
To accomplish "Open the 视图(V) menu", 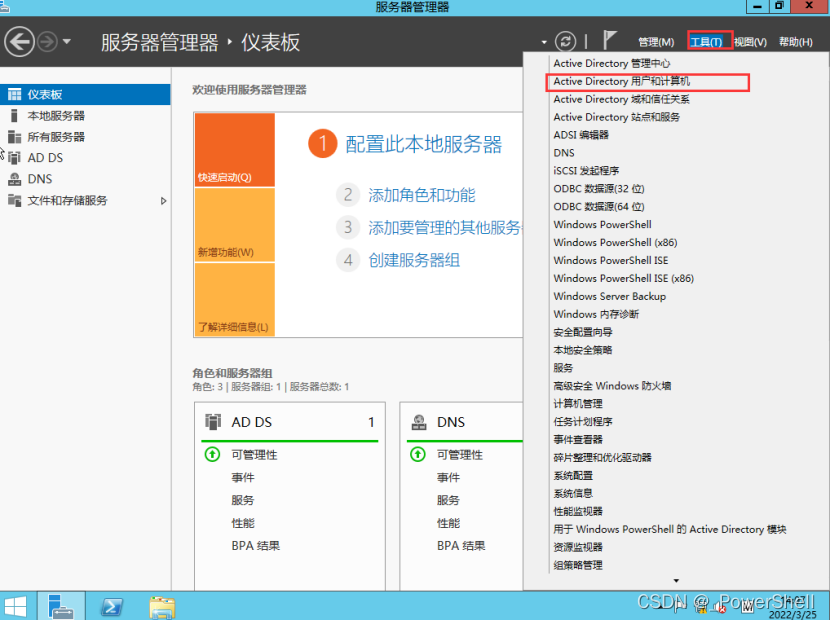I will [x=750, y=42].
